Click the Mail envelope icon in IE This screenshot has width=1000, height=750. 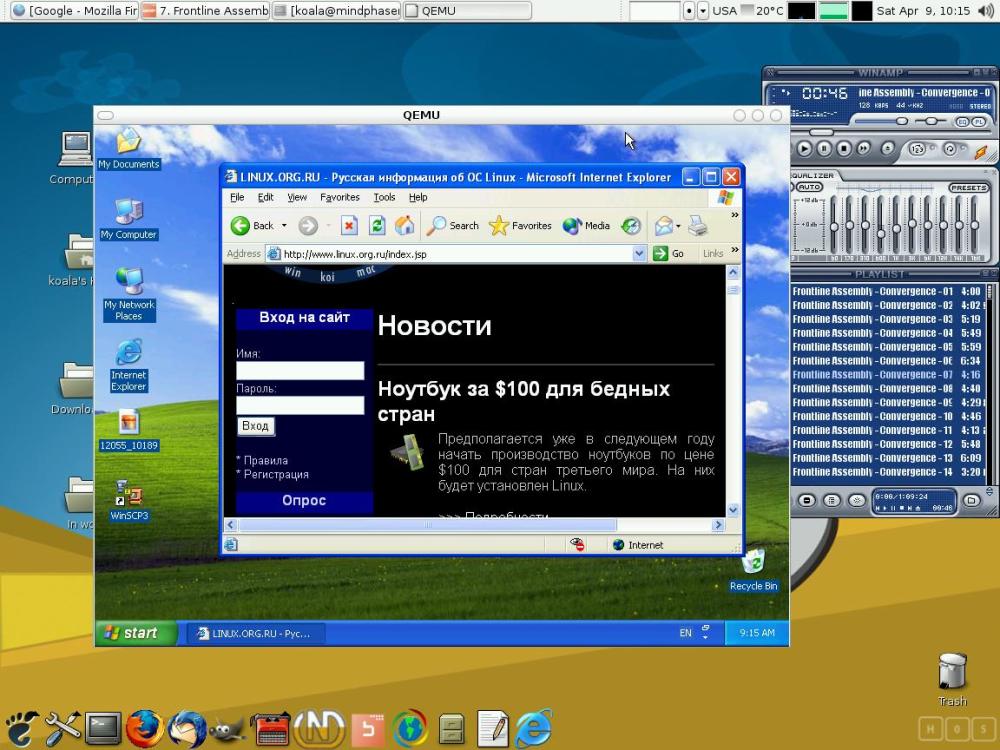pyautogui.click(x=664, y=226)
